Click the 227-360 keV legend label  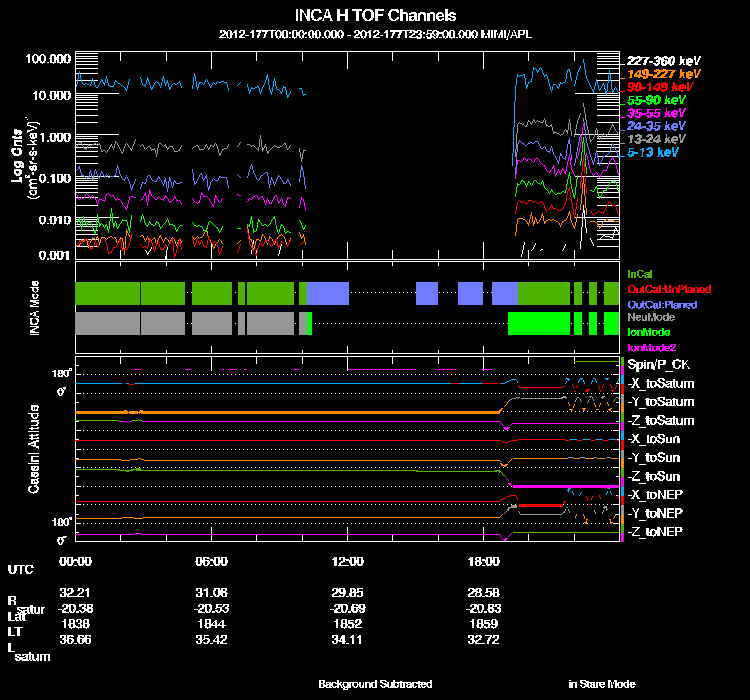662,61
